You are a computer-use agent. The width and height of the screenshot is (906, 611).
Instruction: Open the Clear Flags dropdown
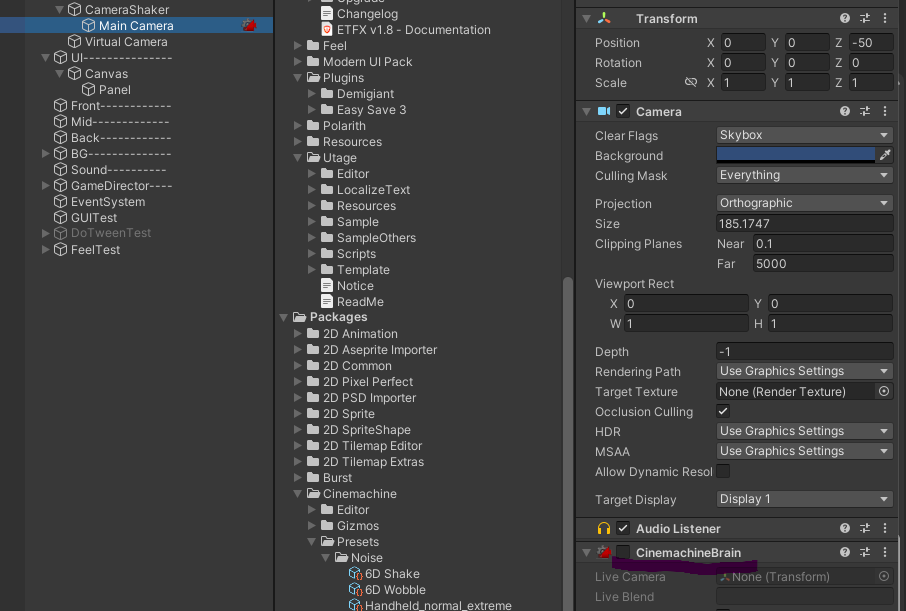(x=804, y=135)
